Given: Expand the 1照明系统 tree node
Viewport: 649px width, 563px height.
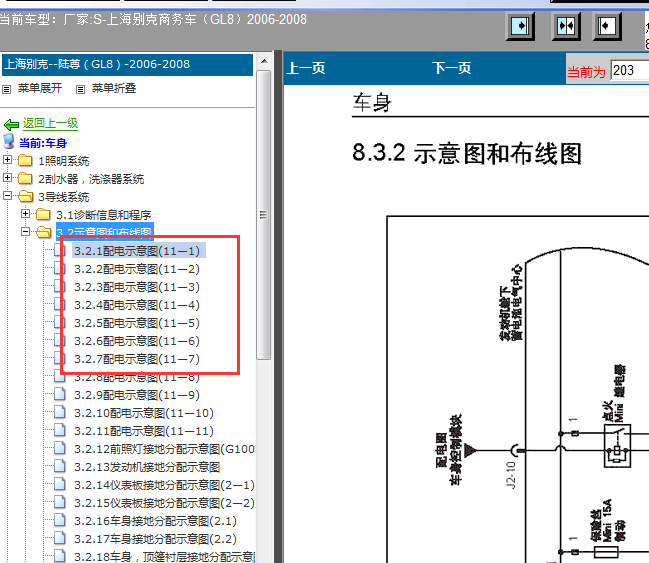Looking at the screenshot, I should (7, 159).
